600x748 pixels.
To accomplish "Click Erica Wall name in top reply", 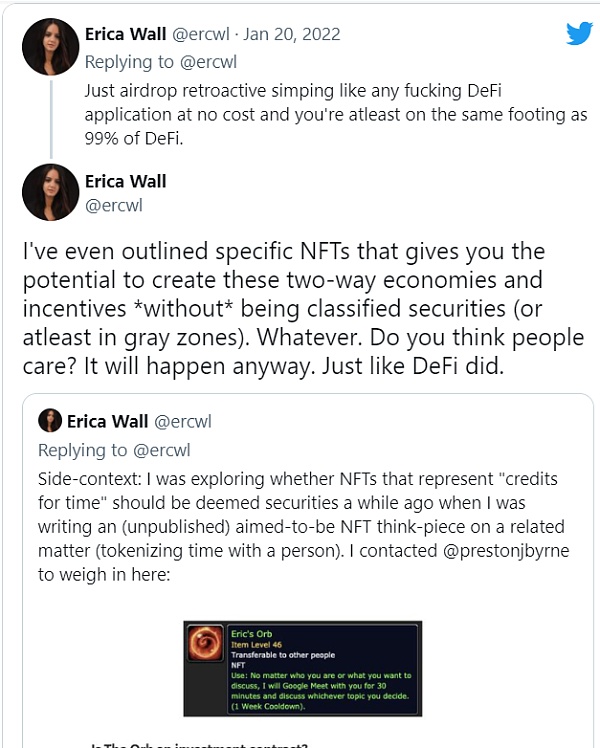I will [126, 34].
